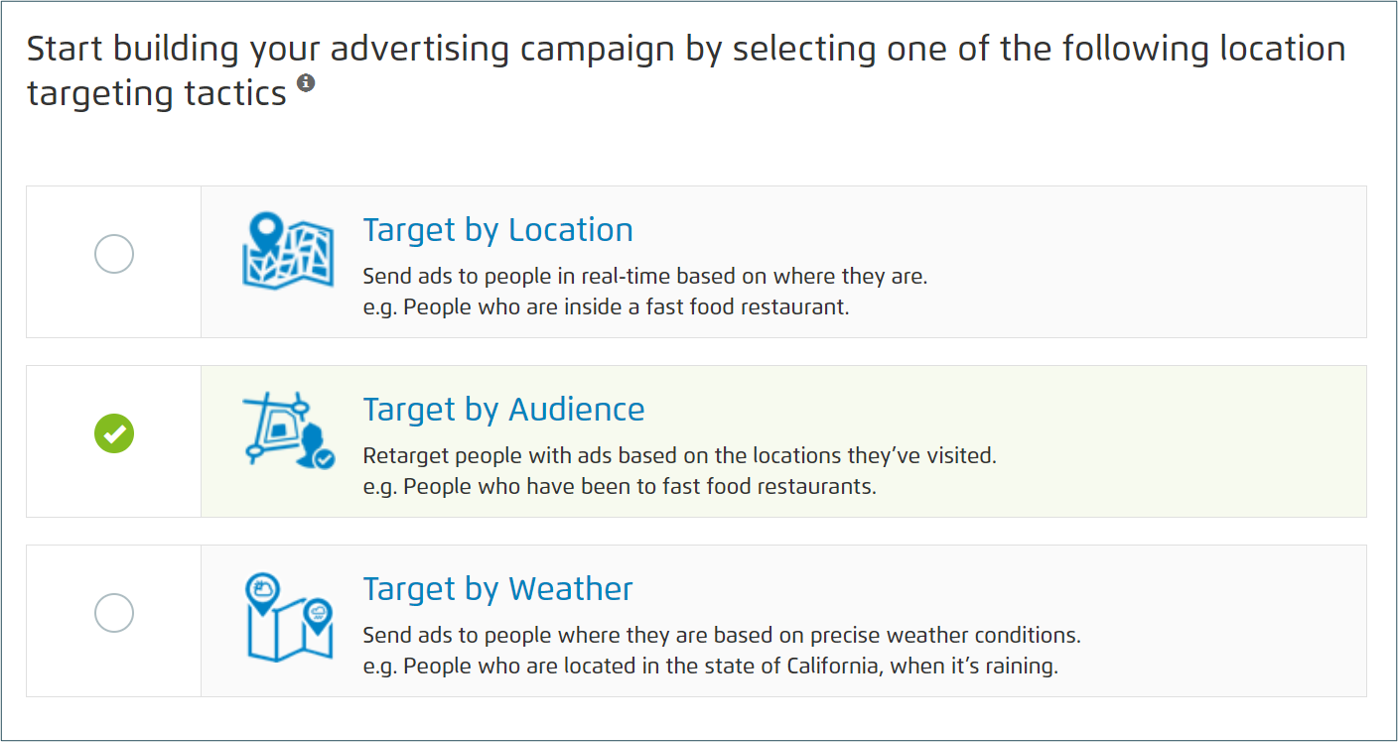Select the Target by Location radio button
The image size is (1398, 742).
point(114,254)
